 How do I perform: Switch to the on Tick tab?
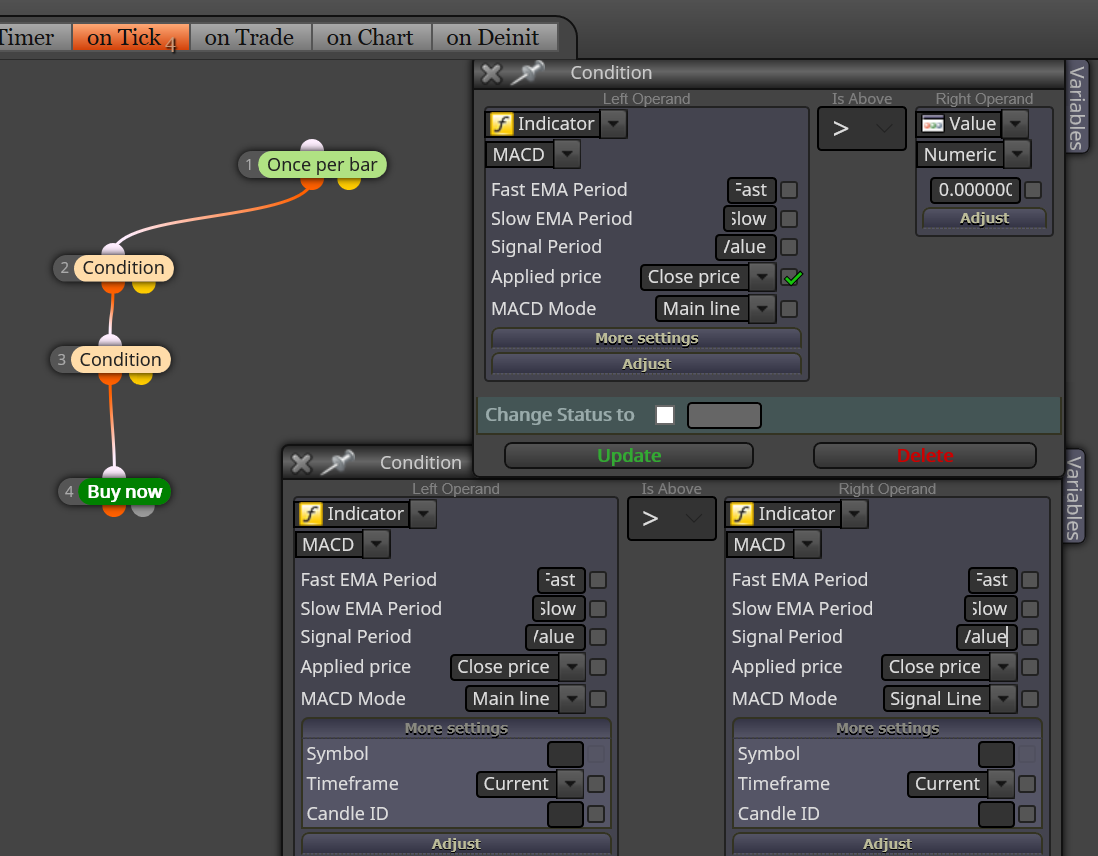point(130,37)
